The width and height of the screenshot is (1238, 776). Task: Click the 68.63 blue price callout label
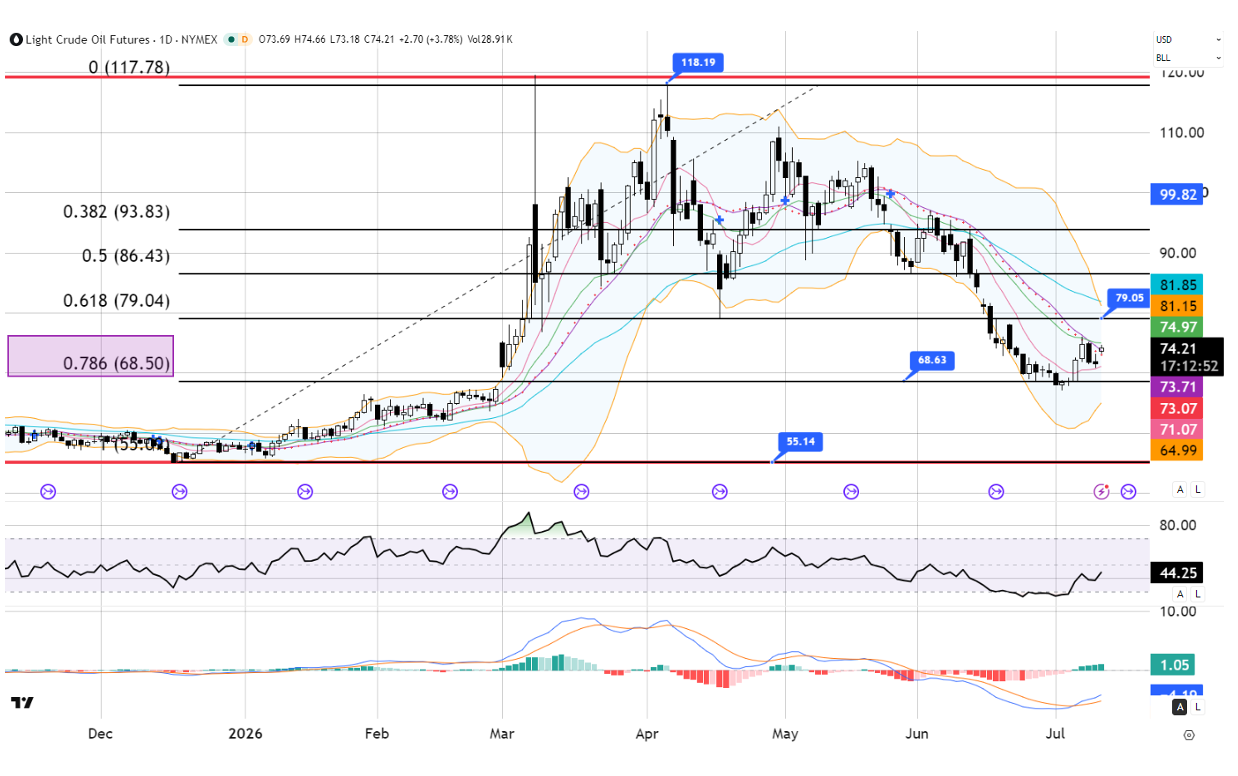(x=930, y=358)
